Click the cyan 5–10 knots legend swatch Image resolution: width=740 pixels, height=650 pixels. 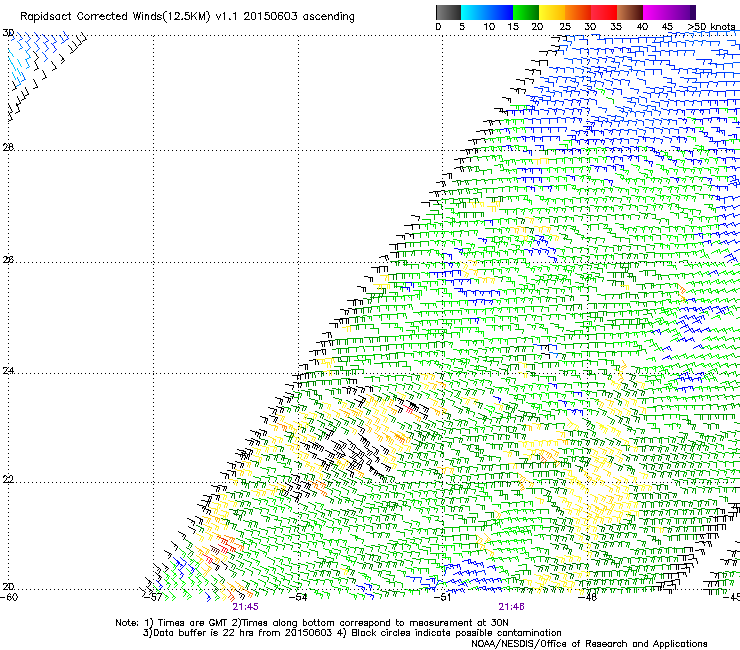point(474,12)
